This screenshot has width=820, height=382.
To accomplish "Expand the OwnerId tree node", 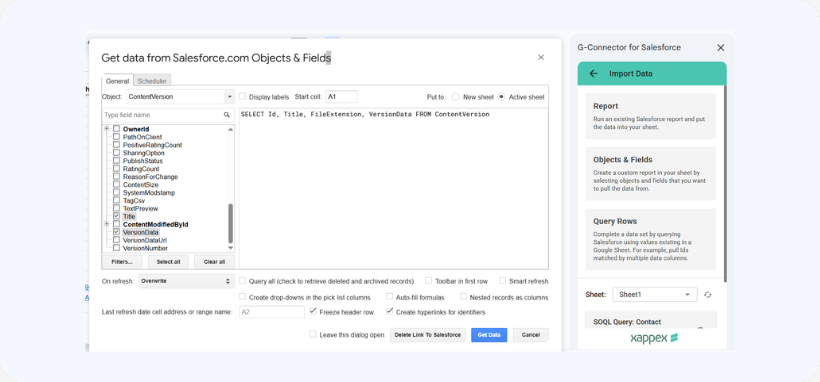I will tap(107, 129).
